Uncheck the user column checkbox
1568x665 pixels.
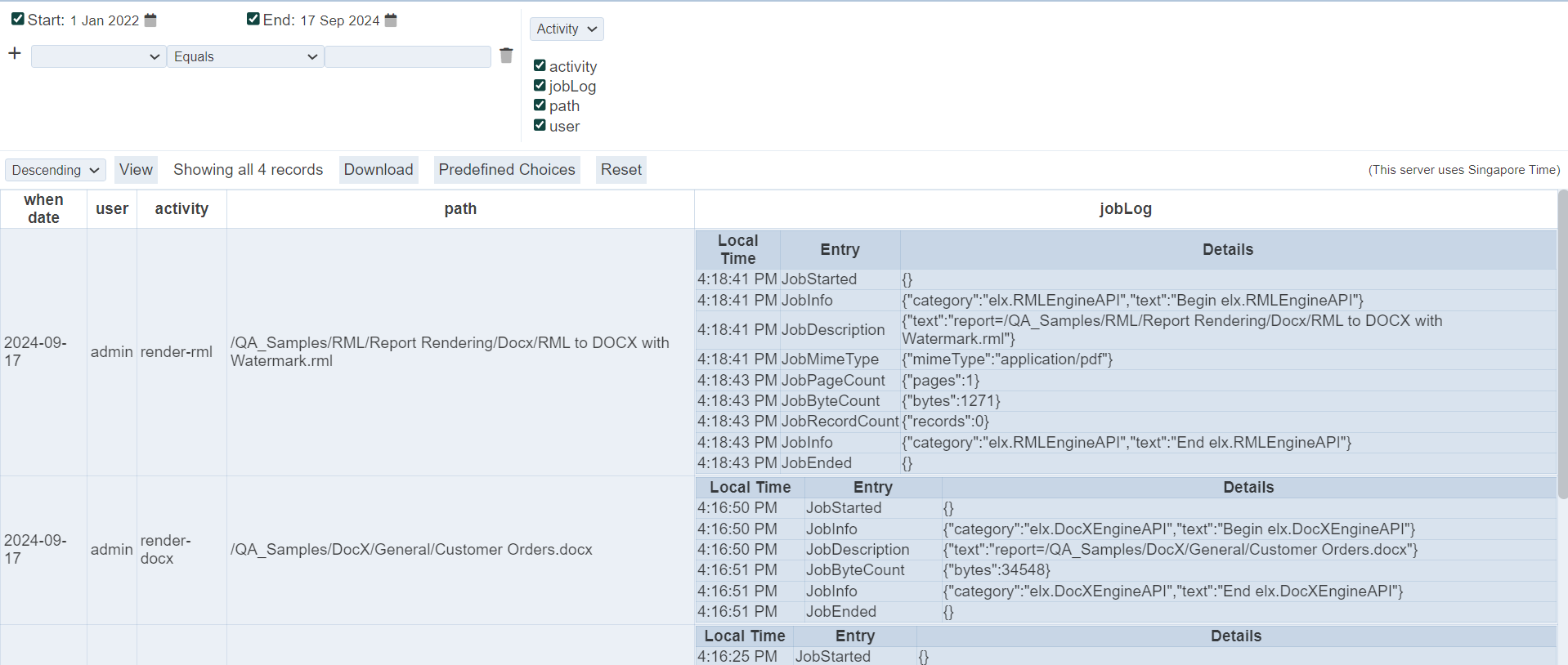coord(540,125)
